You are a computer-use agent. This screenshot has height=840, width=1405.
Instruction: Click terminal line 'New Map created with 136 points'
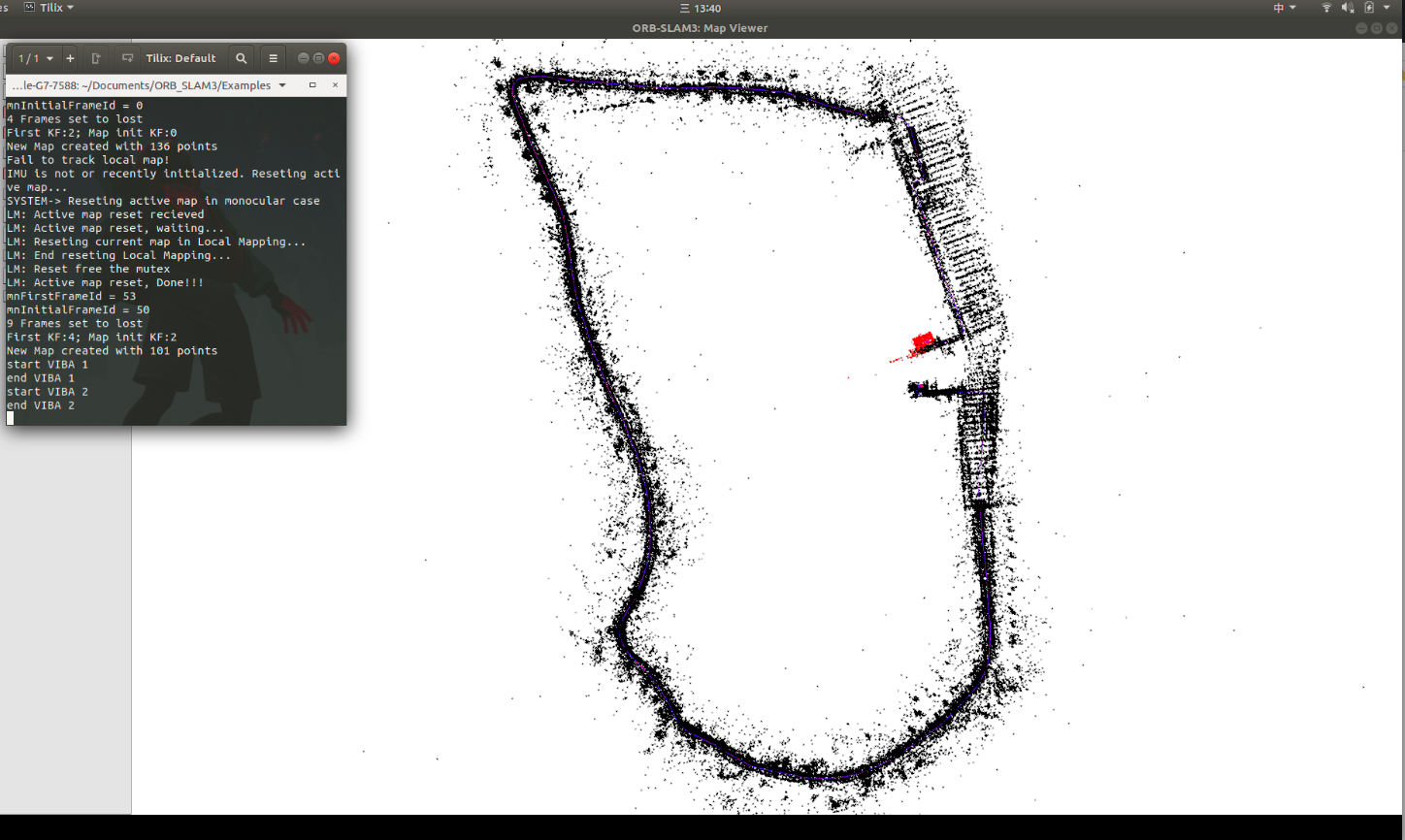(x=112, y=146)
